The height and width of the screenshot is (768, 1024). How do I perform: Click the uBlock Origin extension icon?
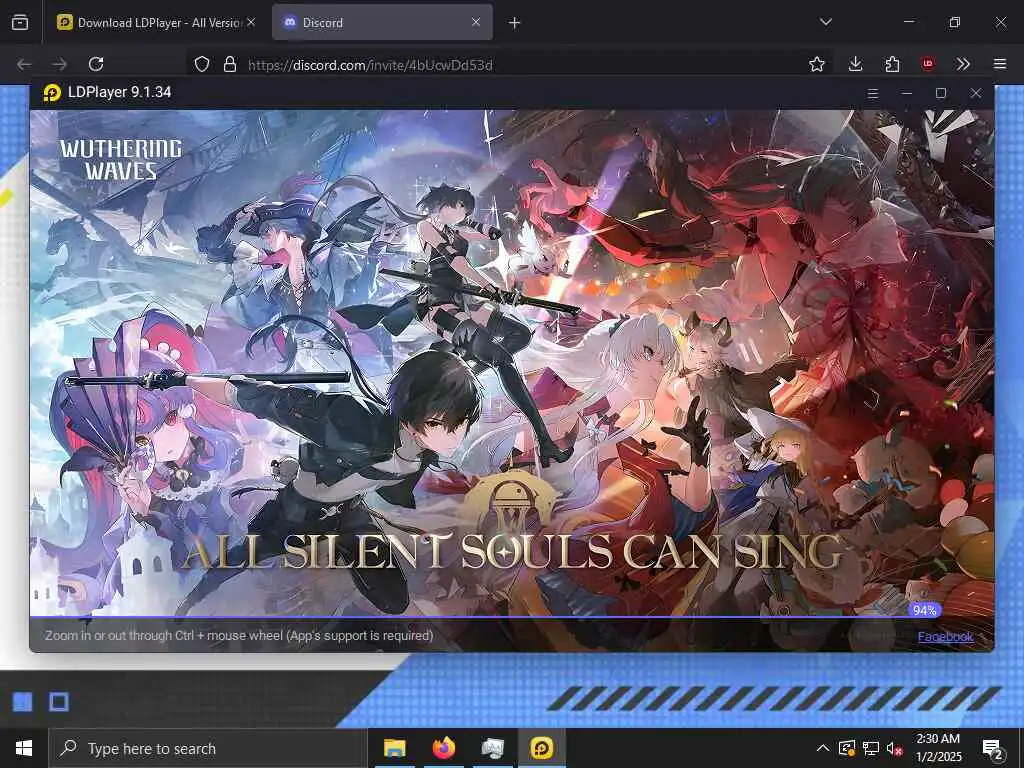pos(928,64)
